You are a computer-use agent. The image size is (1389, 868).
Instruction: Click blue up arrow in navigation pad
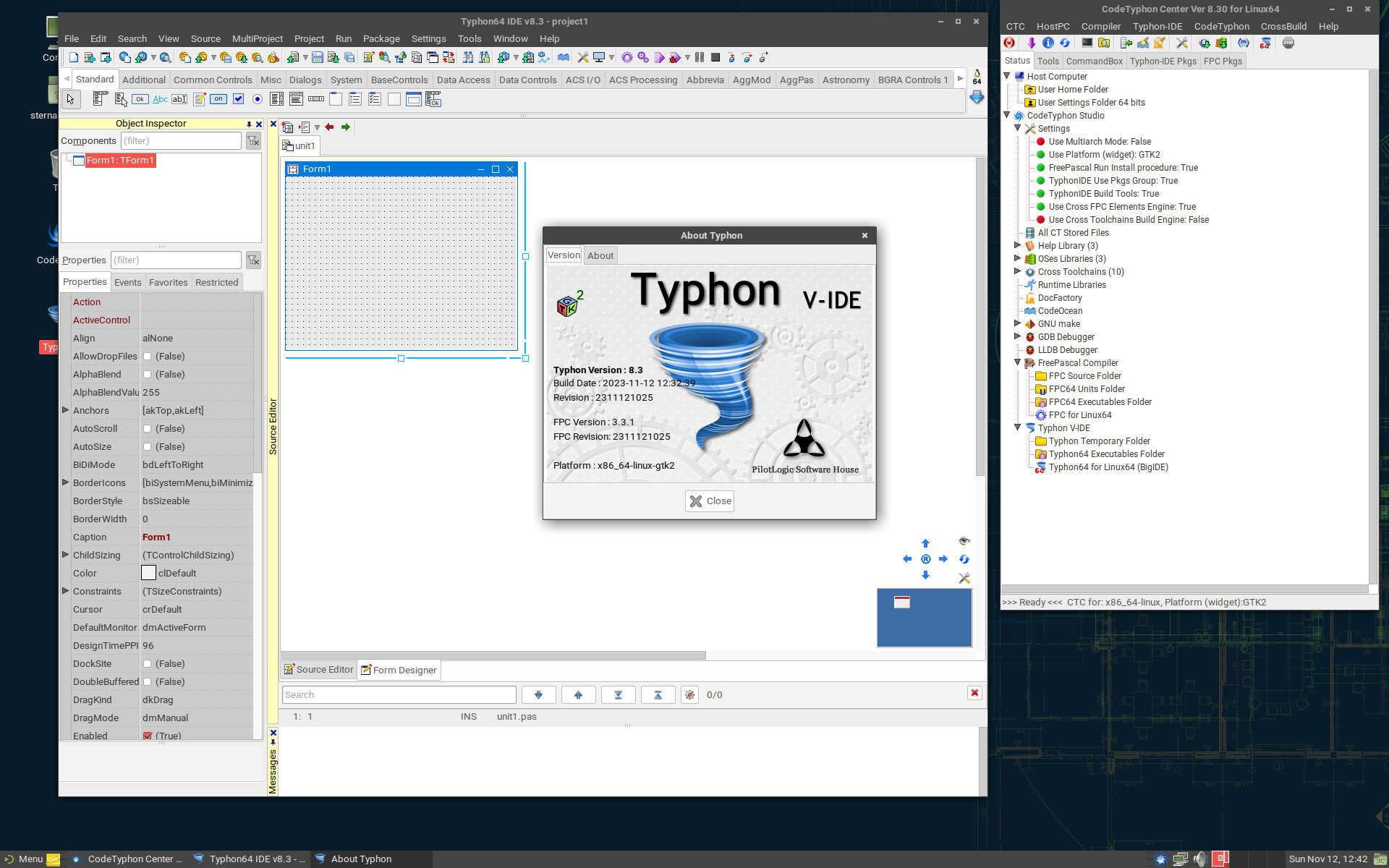925,543
